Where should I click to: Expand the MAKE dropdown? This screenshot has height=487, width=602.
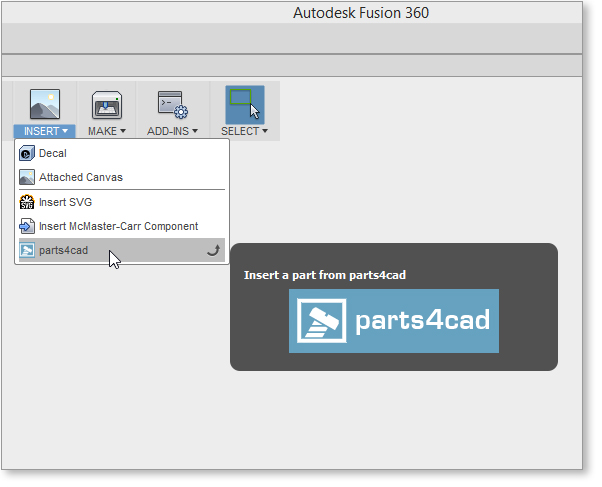click(107, 131)
